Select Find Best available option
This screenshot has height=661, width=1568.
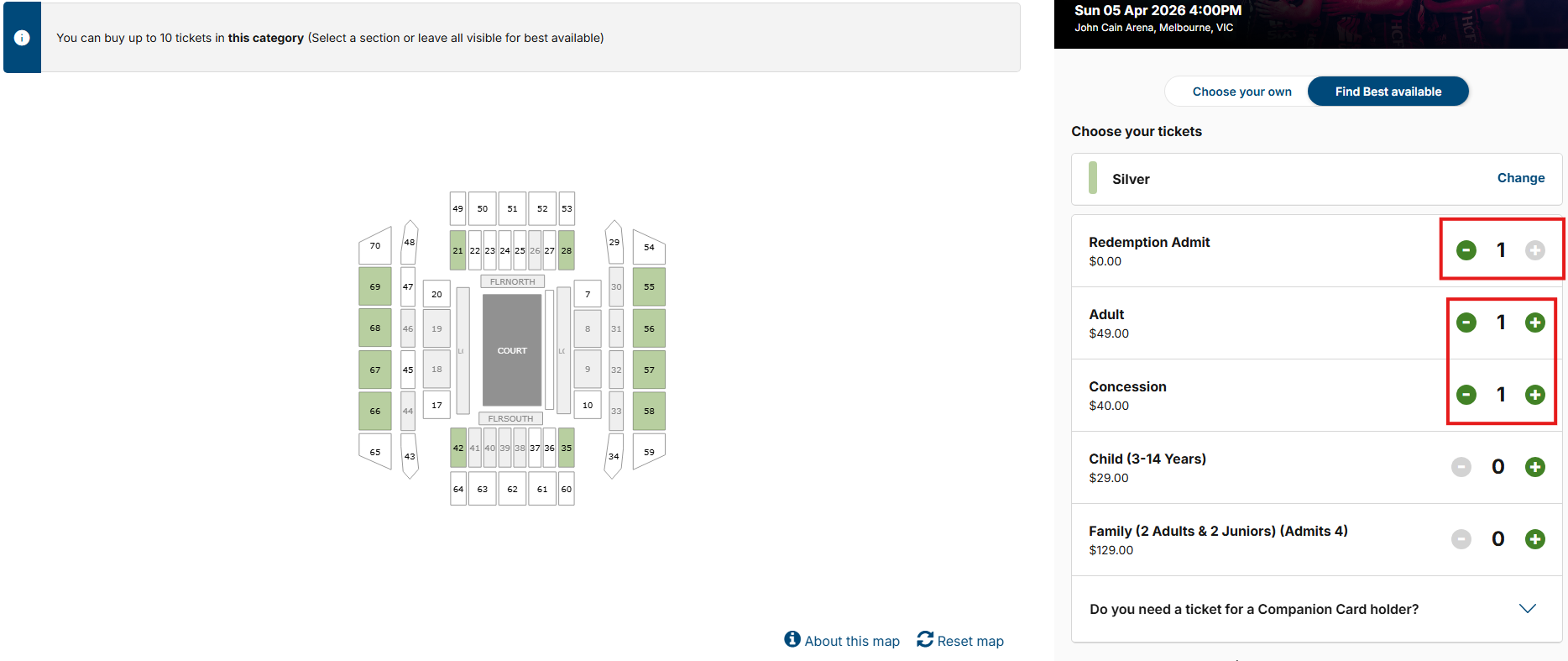tap(1388, 92)
